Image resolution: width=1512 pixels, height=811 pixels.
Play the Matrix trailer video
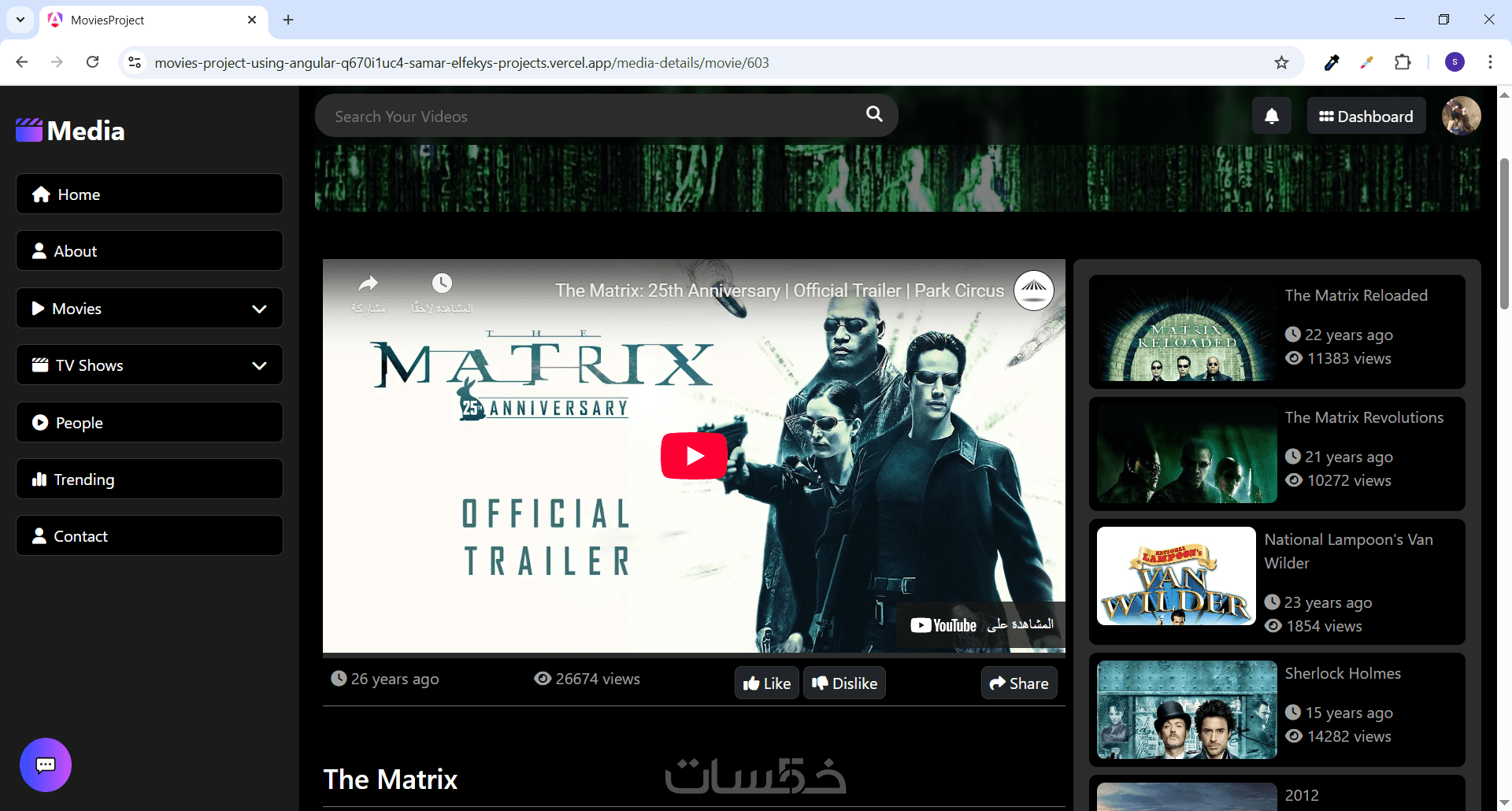(694, 456)
